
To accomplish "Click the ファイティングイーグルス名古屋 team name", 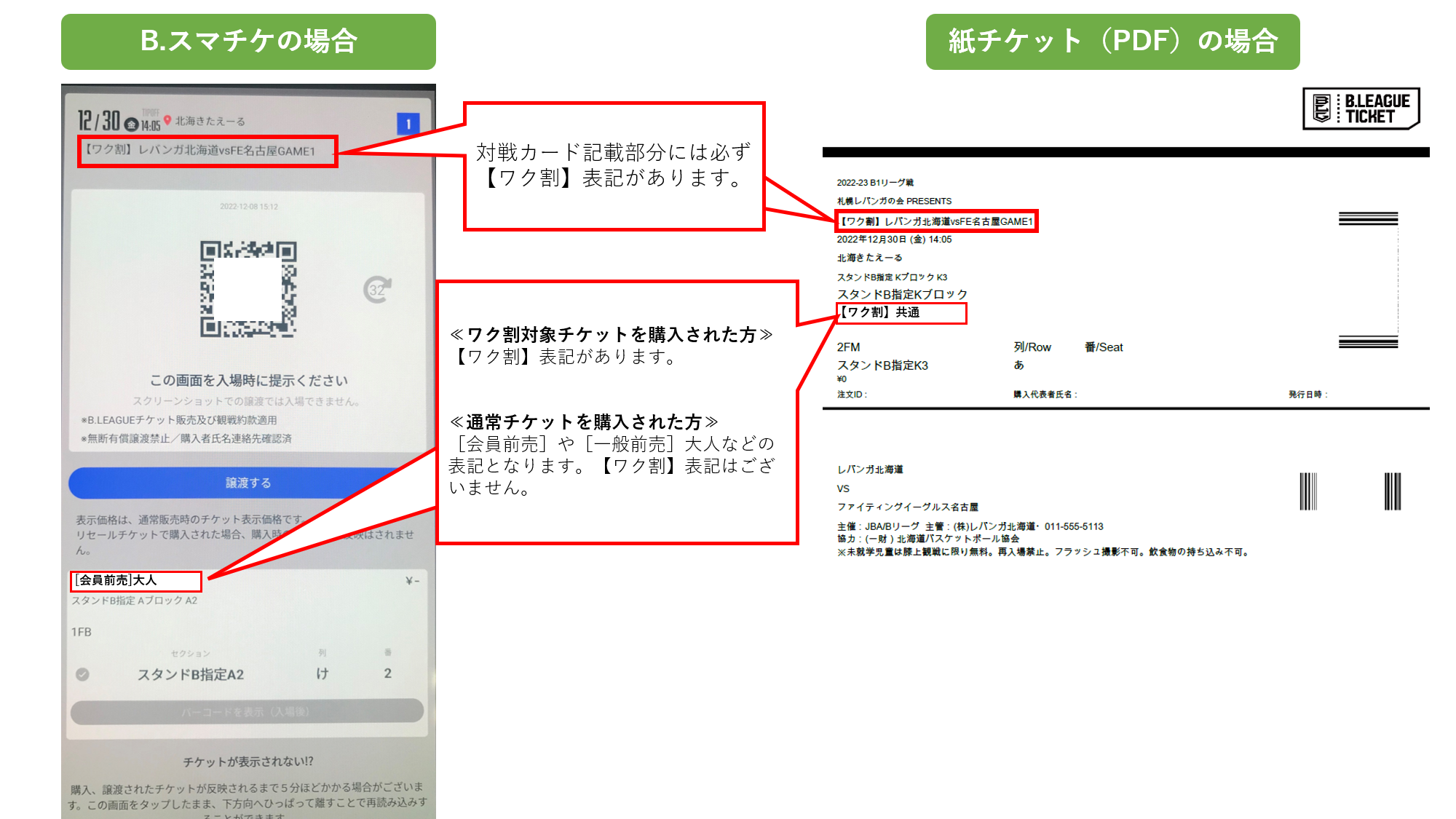I will pos(907,507).
